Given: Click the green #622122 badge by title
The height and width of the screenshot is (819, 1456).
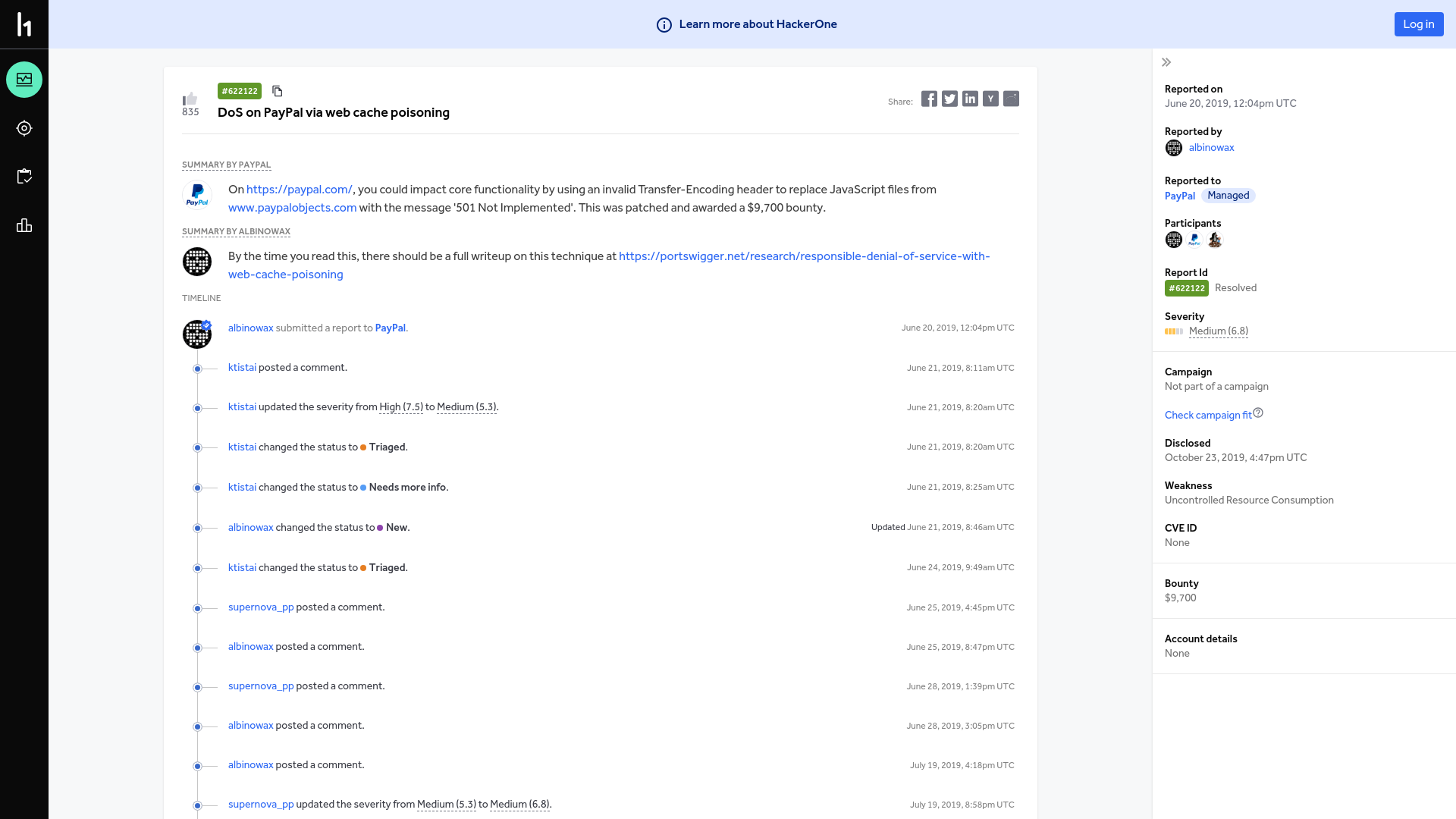Looking at the screenshot, I should pos(240,91).
